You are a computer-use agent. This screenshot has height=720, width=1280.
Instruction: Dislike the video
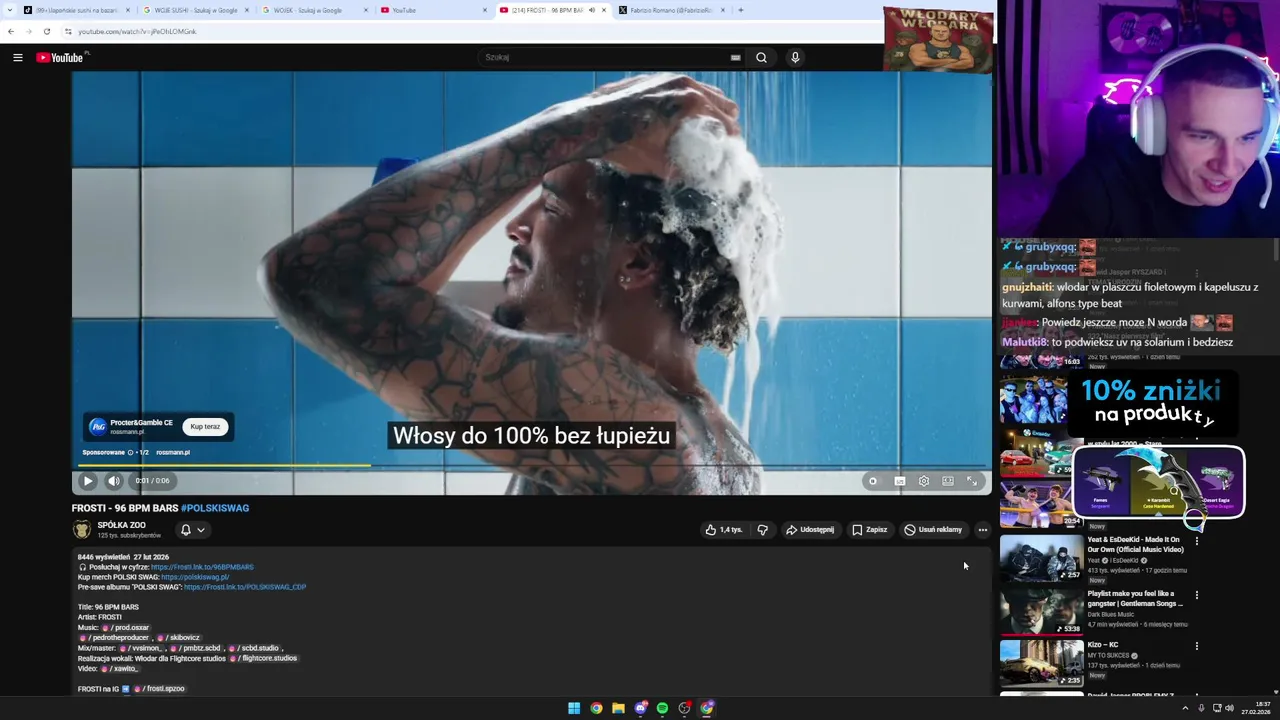tap(762, 530)
